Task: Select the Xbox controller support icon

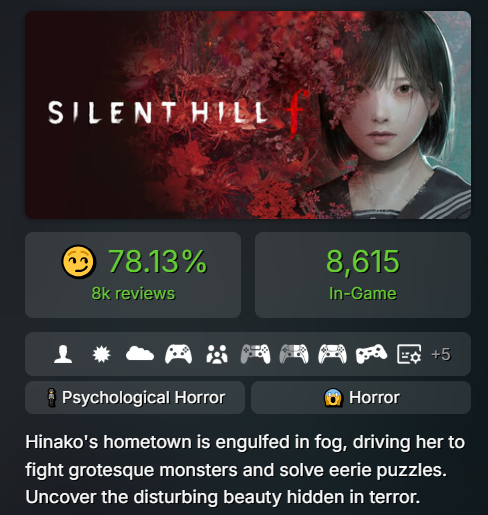Action: (x=178, y=354)
